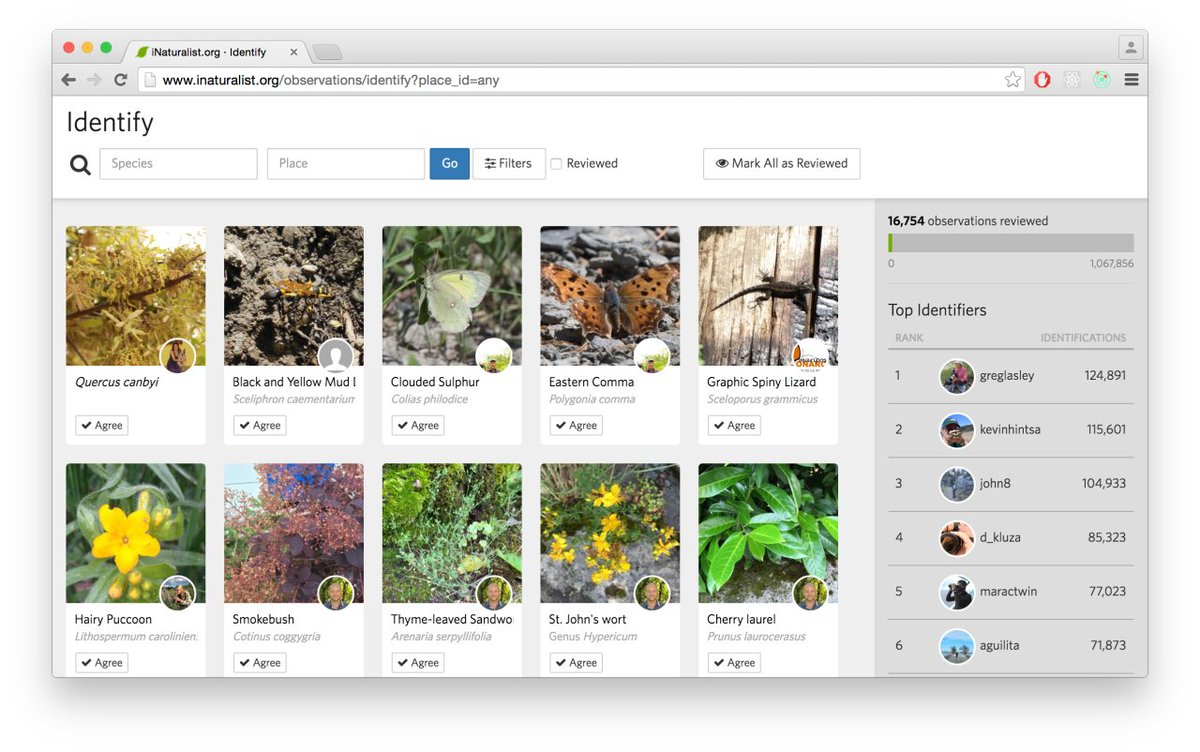Select the iNaturalist.org Identify browser tab

[210, 51]
